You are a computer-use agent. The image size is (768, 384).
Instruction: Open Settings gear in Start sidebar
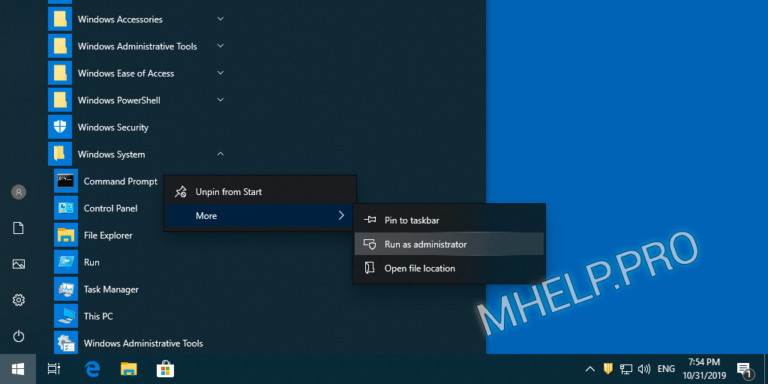point(19,300)
